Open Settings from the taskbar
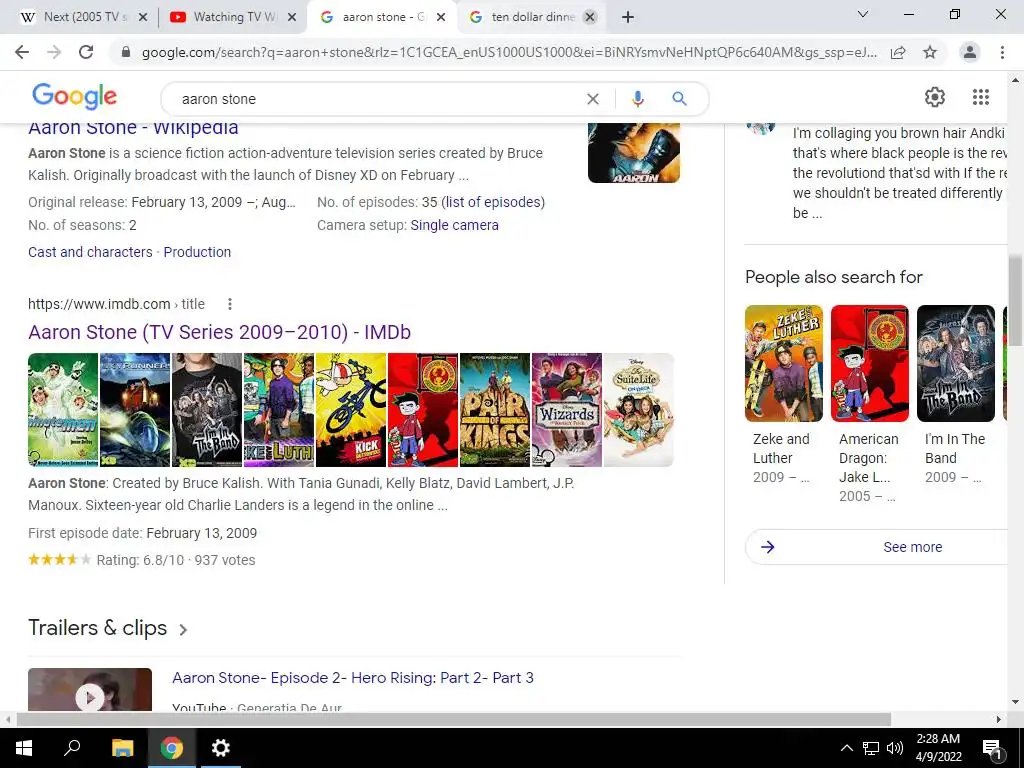Screen dimensions: 1024x768 [x=221, y=748]
